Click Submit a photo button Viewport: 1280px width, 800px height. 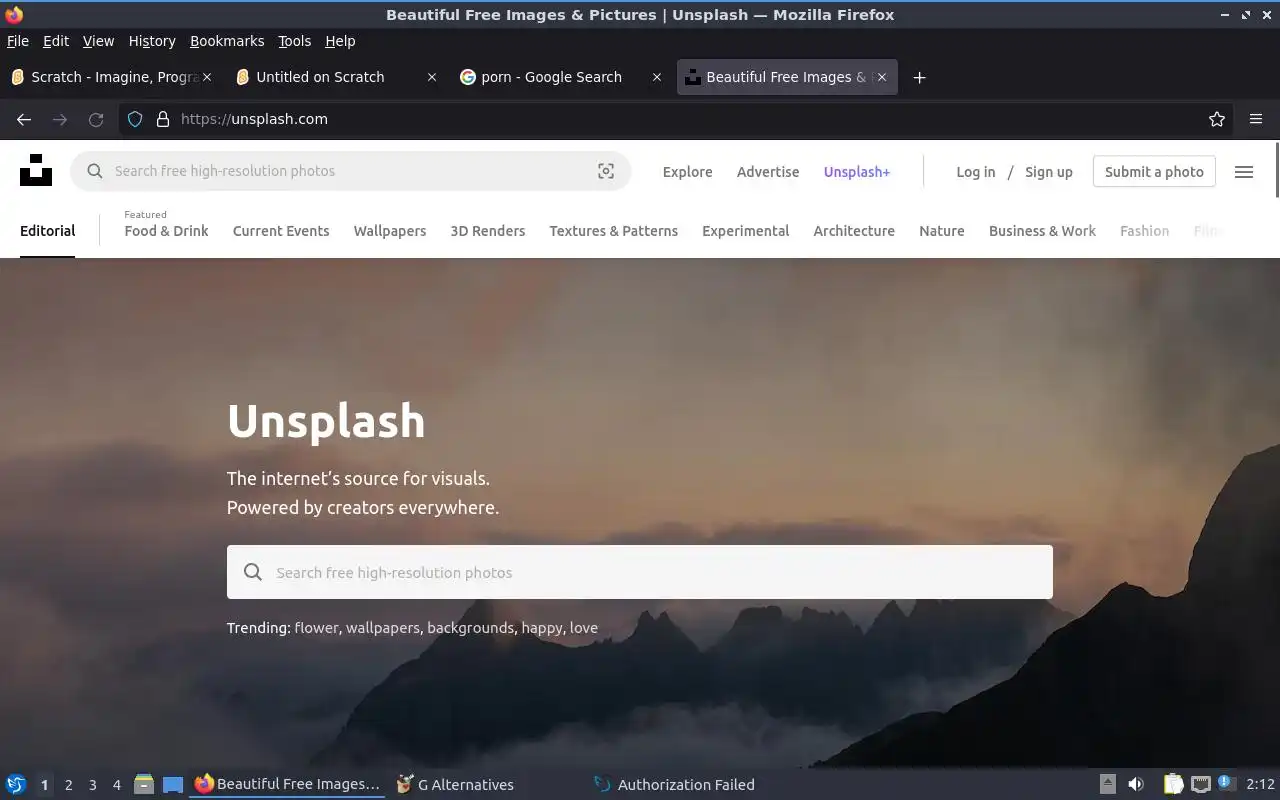coord(1154,172)
